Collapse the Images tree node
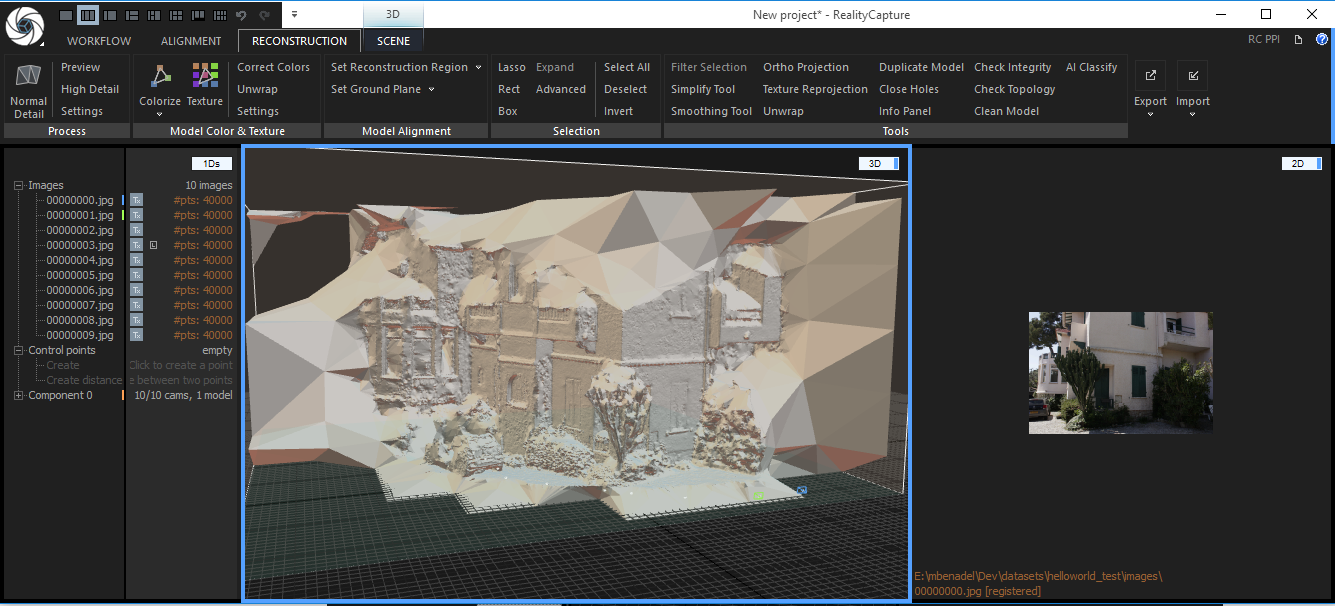The width and height of the screenshot is (1335, 606). [x=19, y=185]
